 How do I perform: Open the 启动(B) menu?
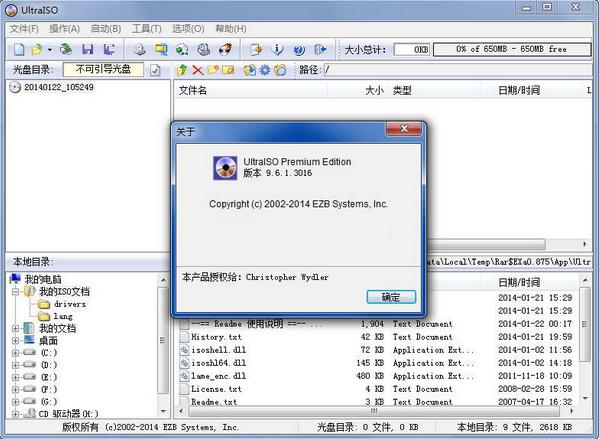click(106, 29)
